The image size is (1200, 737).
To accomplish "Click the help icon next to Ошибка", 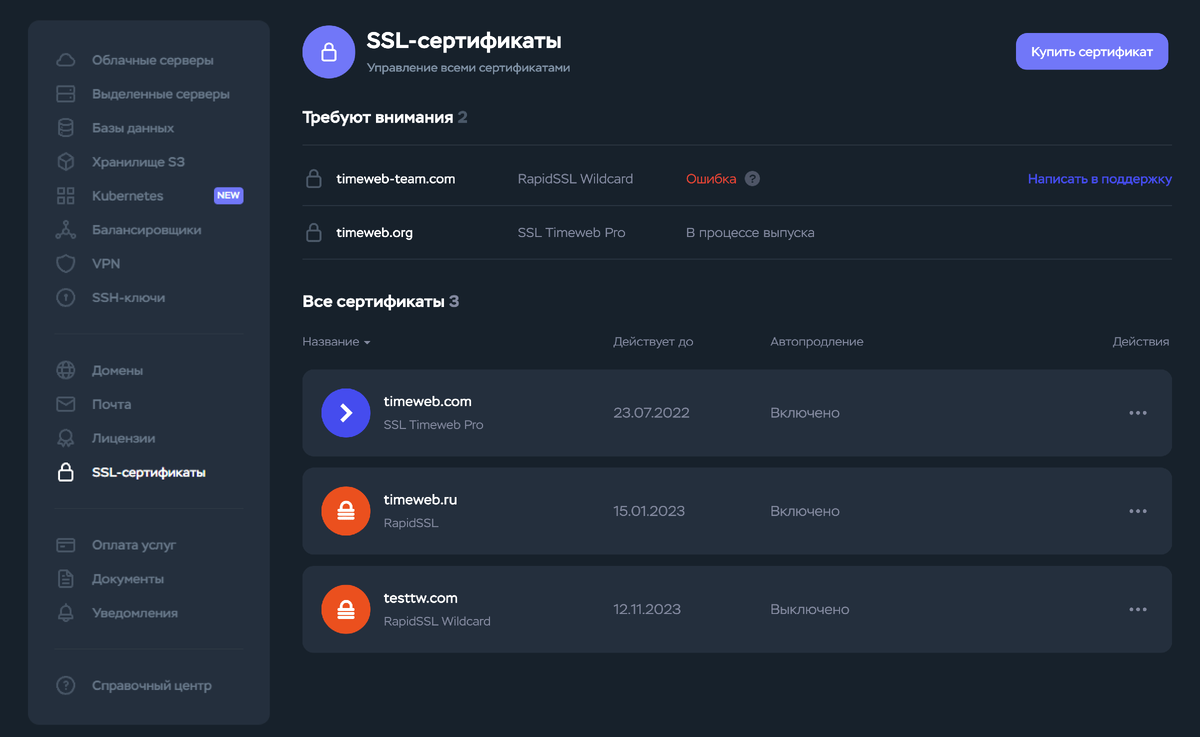I will 753,179.
